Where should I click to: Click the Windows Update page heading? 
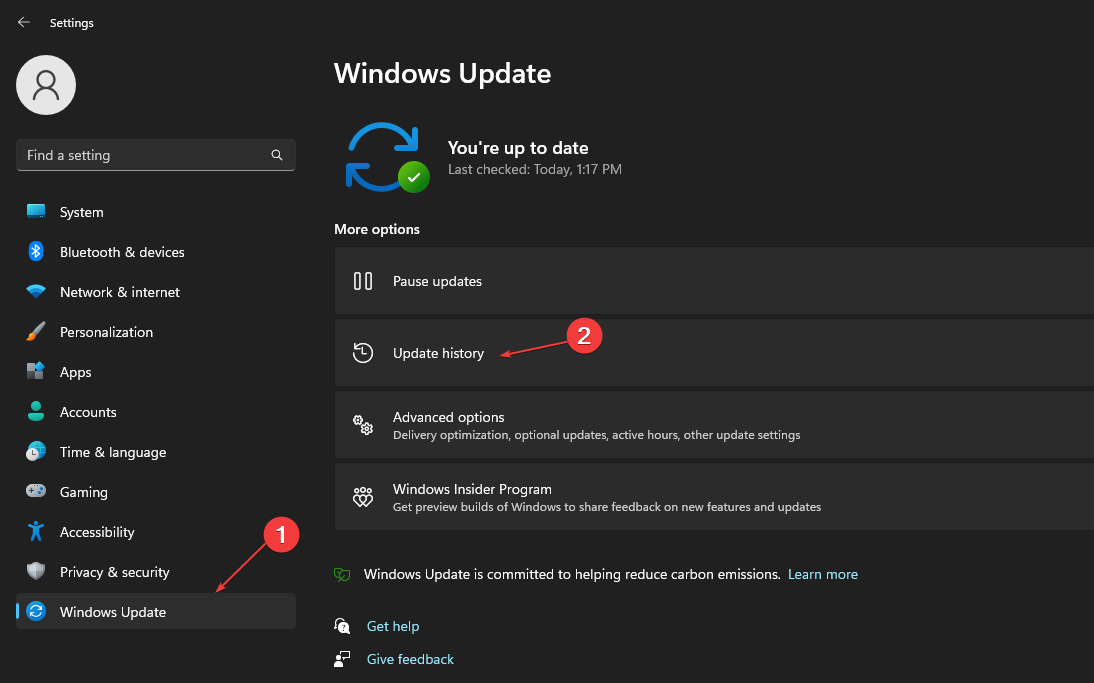coord(442,73)
